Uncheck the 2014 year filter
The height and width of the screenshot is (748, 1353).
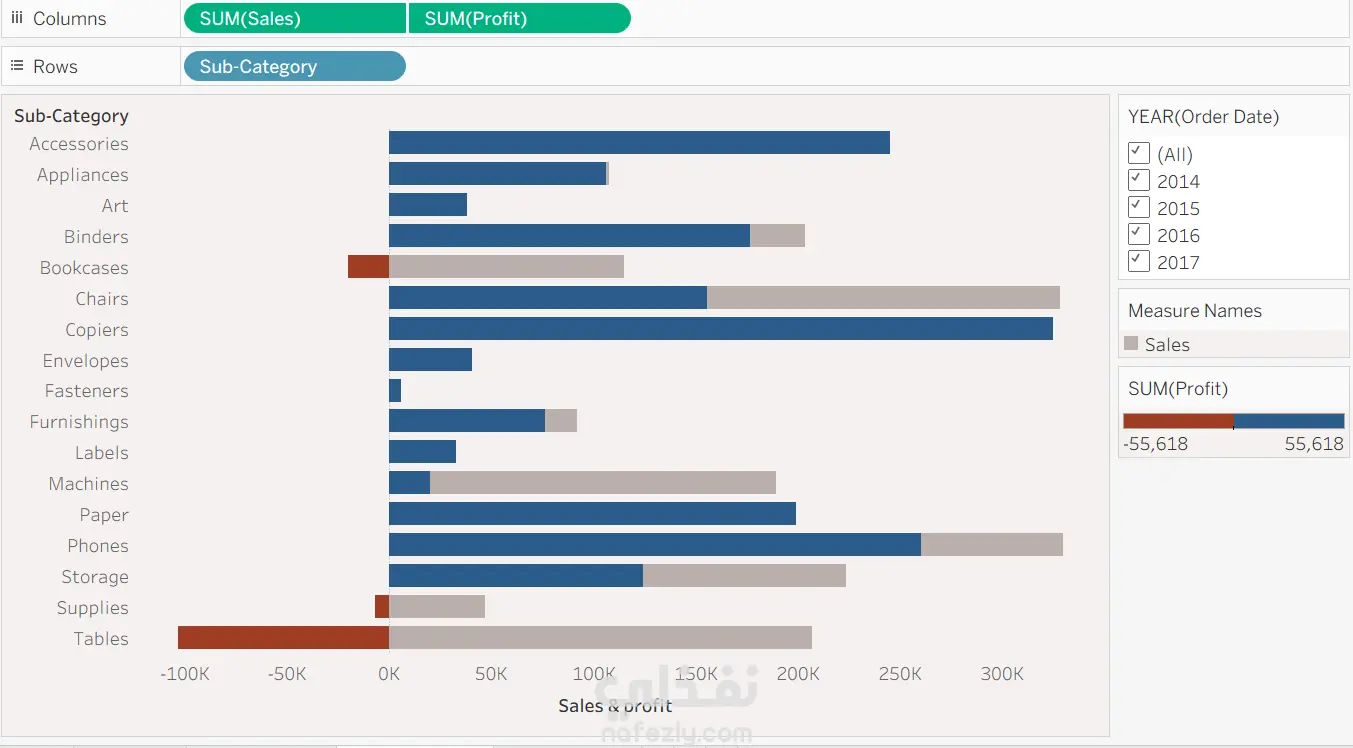pos(1138,180)
